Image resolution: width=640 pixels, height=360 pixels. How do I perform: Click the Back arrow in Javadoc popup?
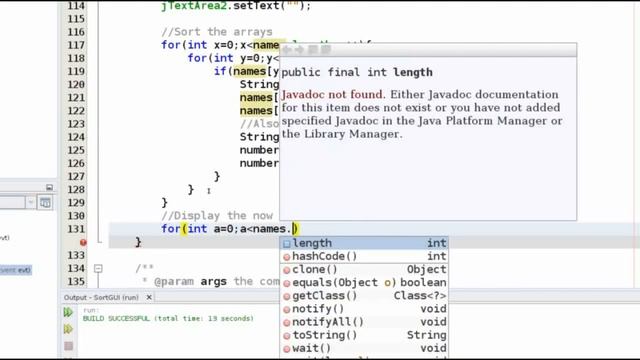287,50
